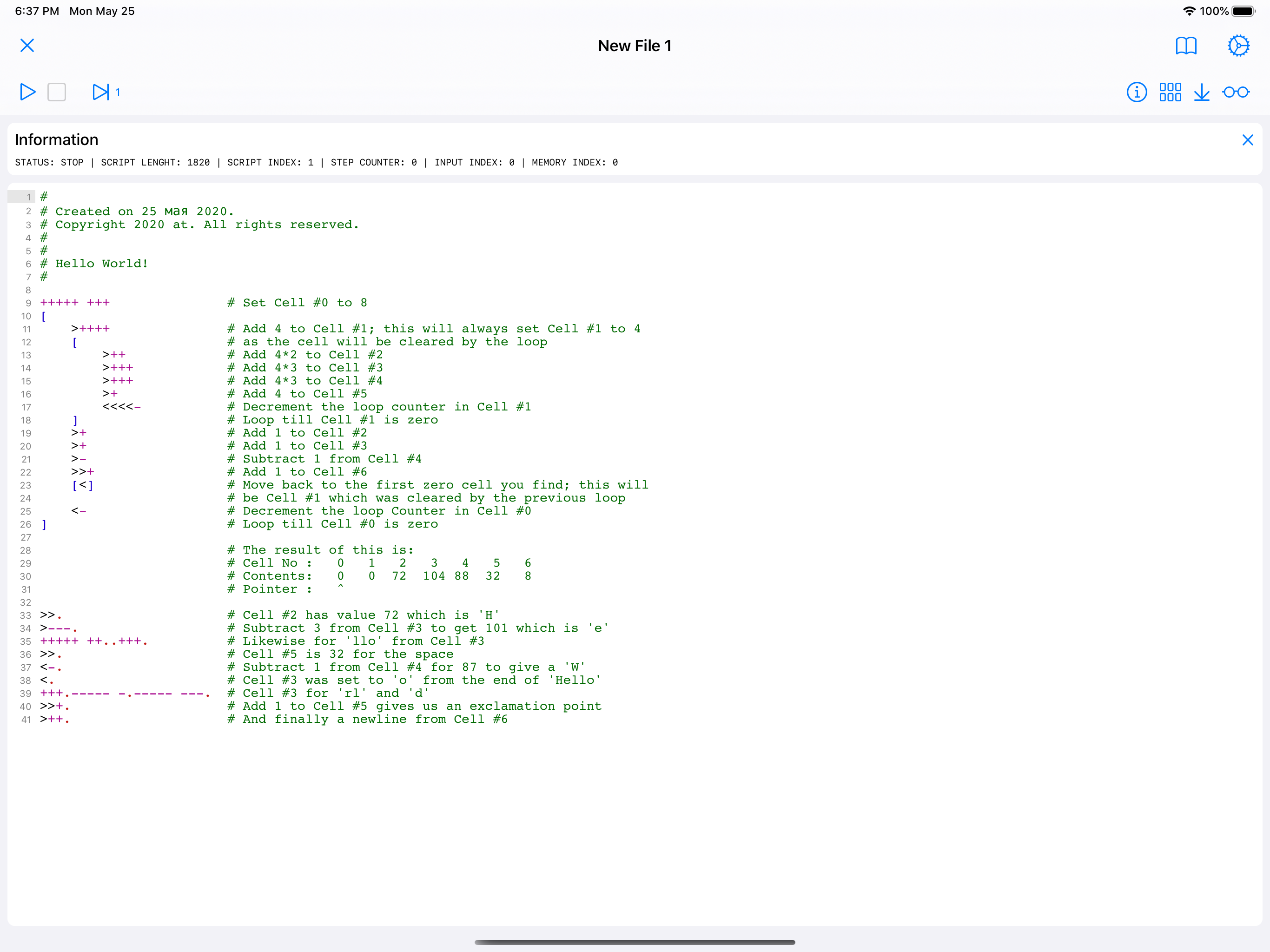The image size is (1270, 952).
Task: Place cursor on the Hello World comment
Action: coord(101,264)
